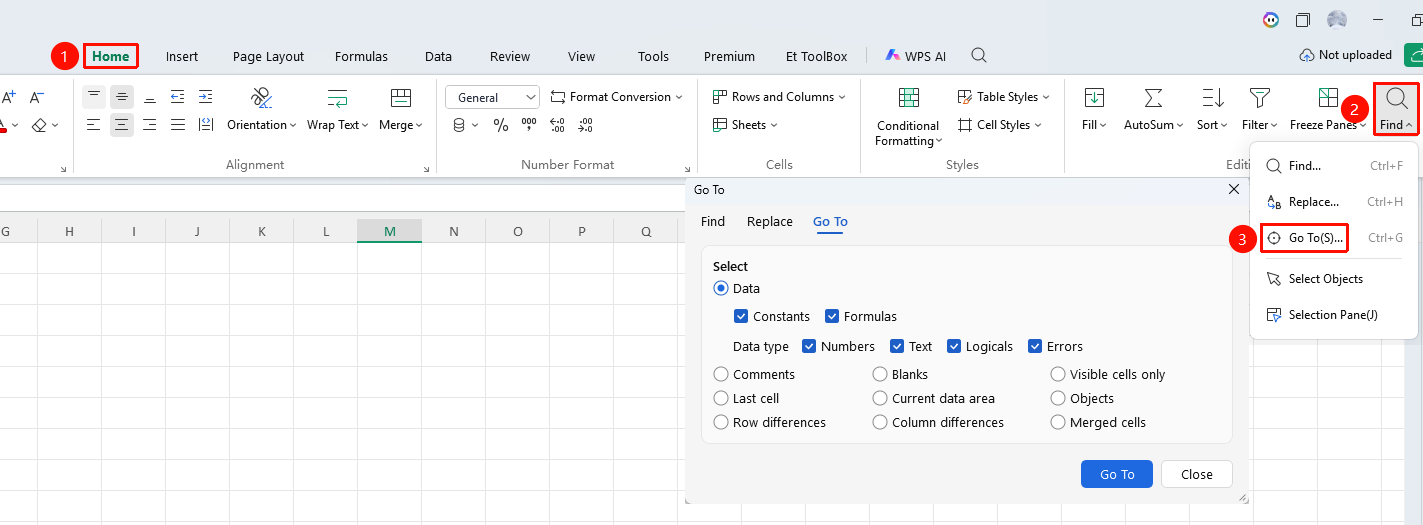This screenshot has width=1423, height=525.
Task: Click the Wrap Text icon
Action: point(338,98)
